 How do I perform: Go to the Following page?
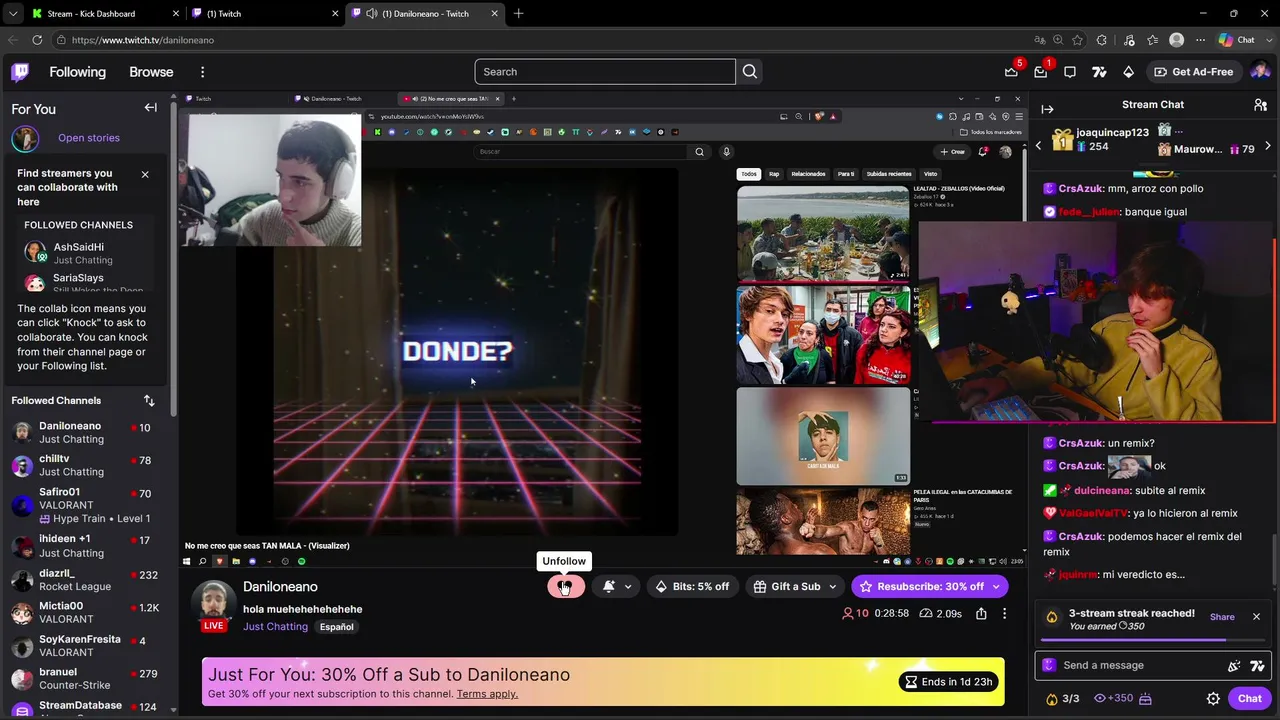click(x=77, y=72)
